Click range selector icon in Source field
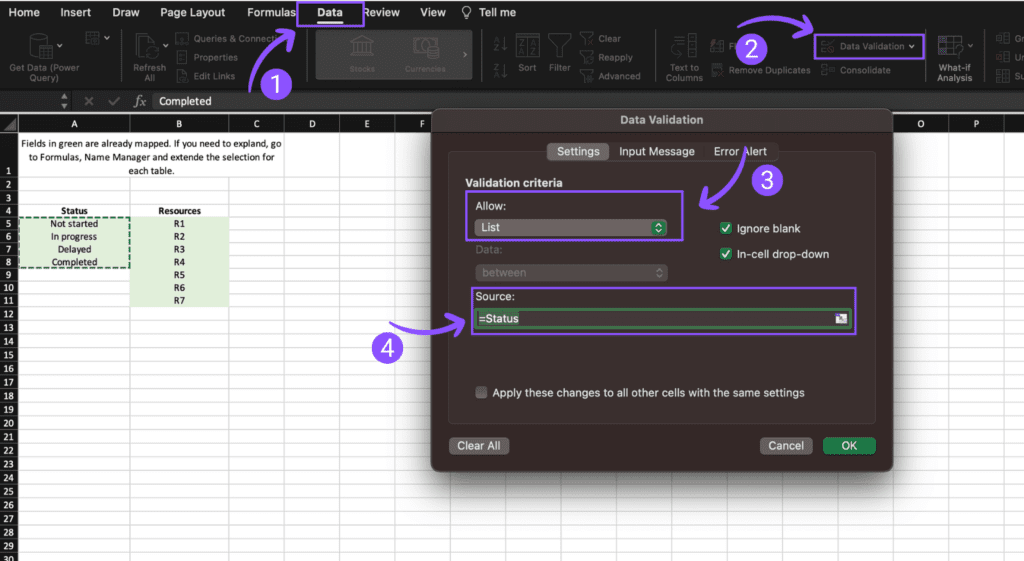1024x561 pixels. 841,319
